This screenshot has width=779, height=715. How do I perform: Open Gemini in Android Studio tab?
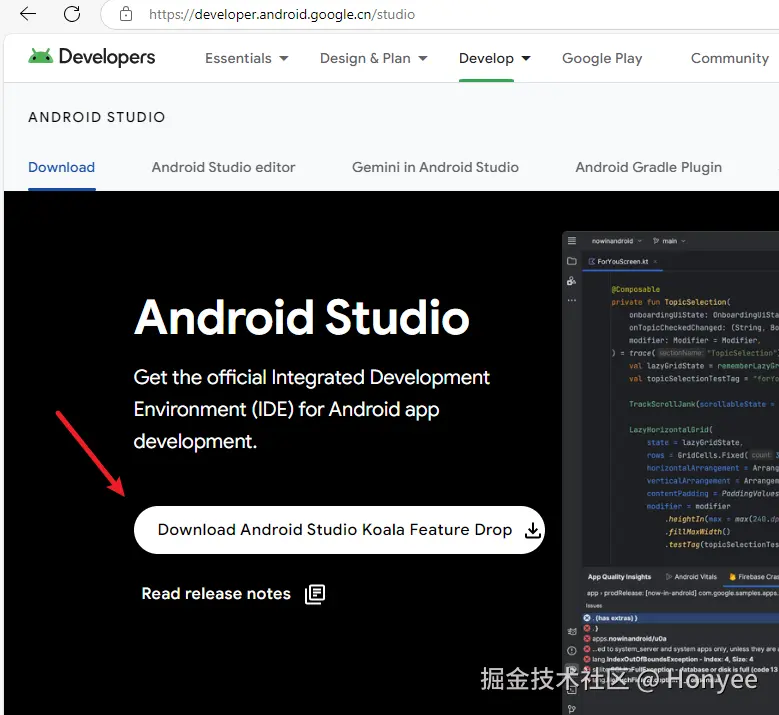435,167
